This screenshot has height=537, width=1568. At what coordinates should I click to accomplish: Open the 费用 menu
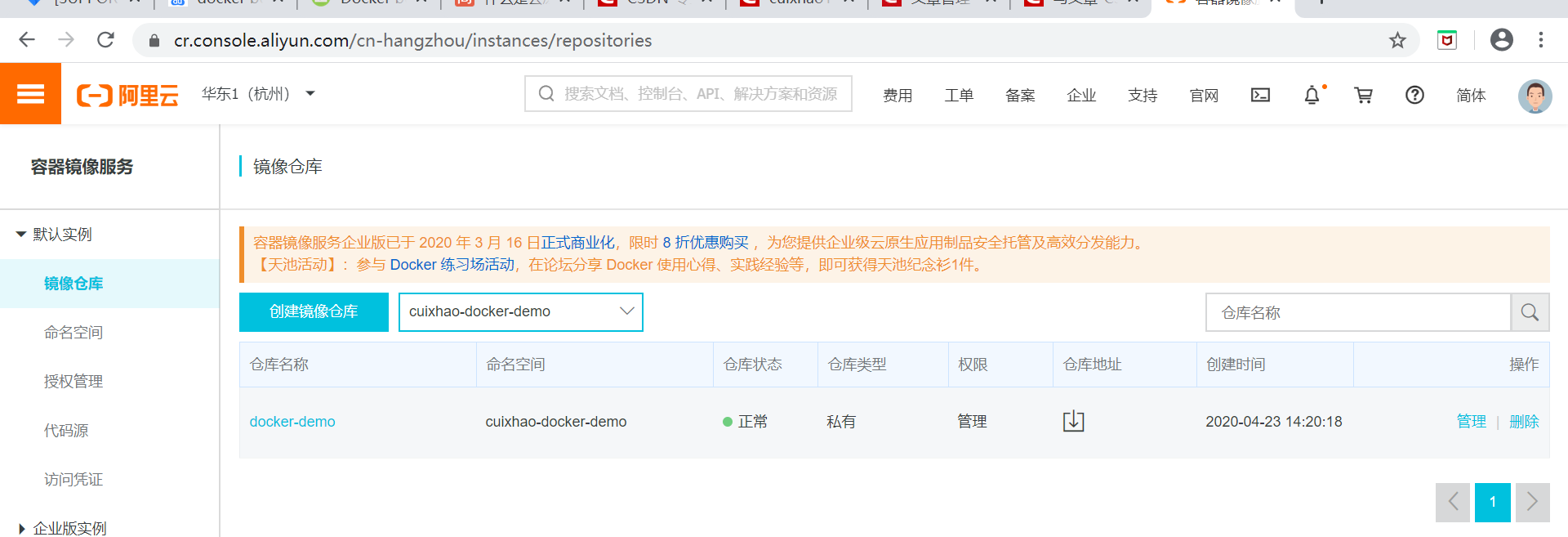(x=898, y=96)
